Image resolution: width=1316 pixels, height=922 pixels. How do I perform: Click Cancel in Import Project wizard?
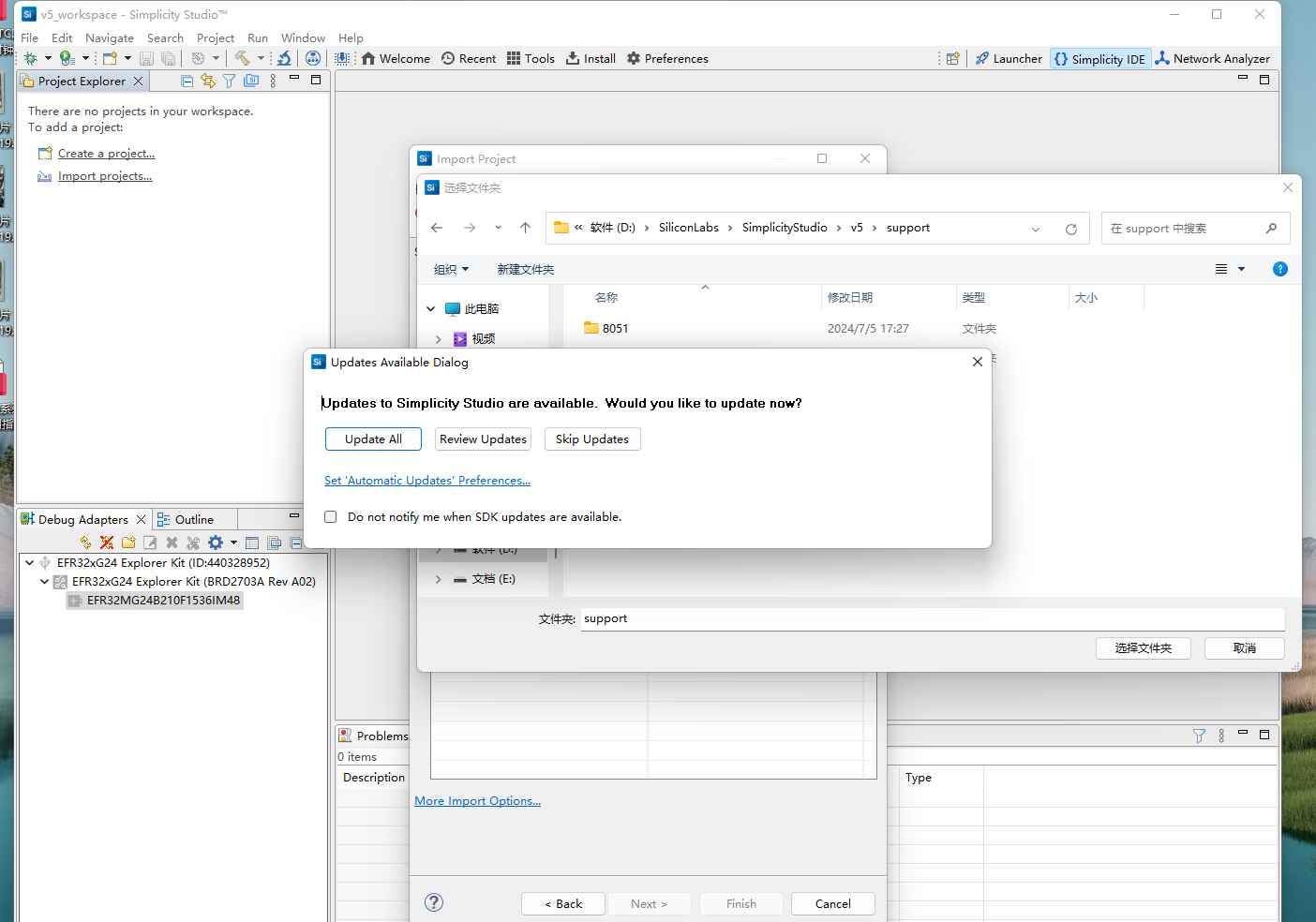pos(833,904)
